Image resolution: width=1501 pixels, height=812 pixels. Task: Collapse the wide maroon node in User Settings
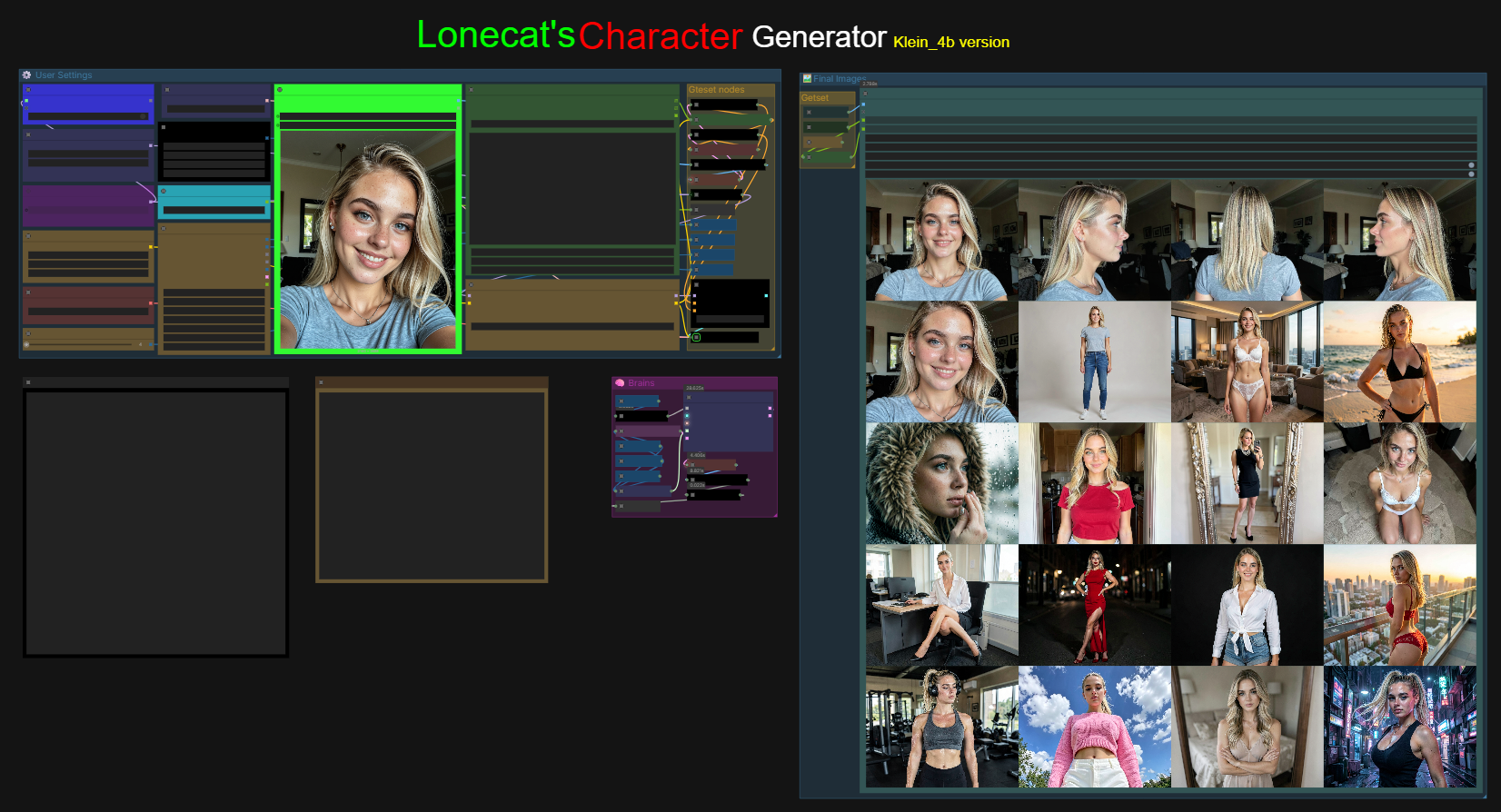(28, 292)
